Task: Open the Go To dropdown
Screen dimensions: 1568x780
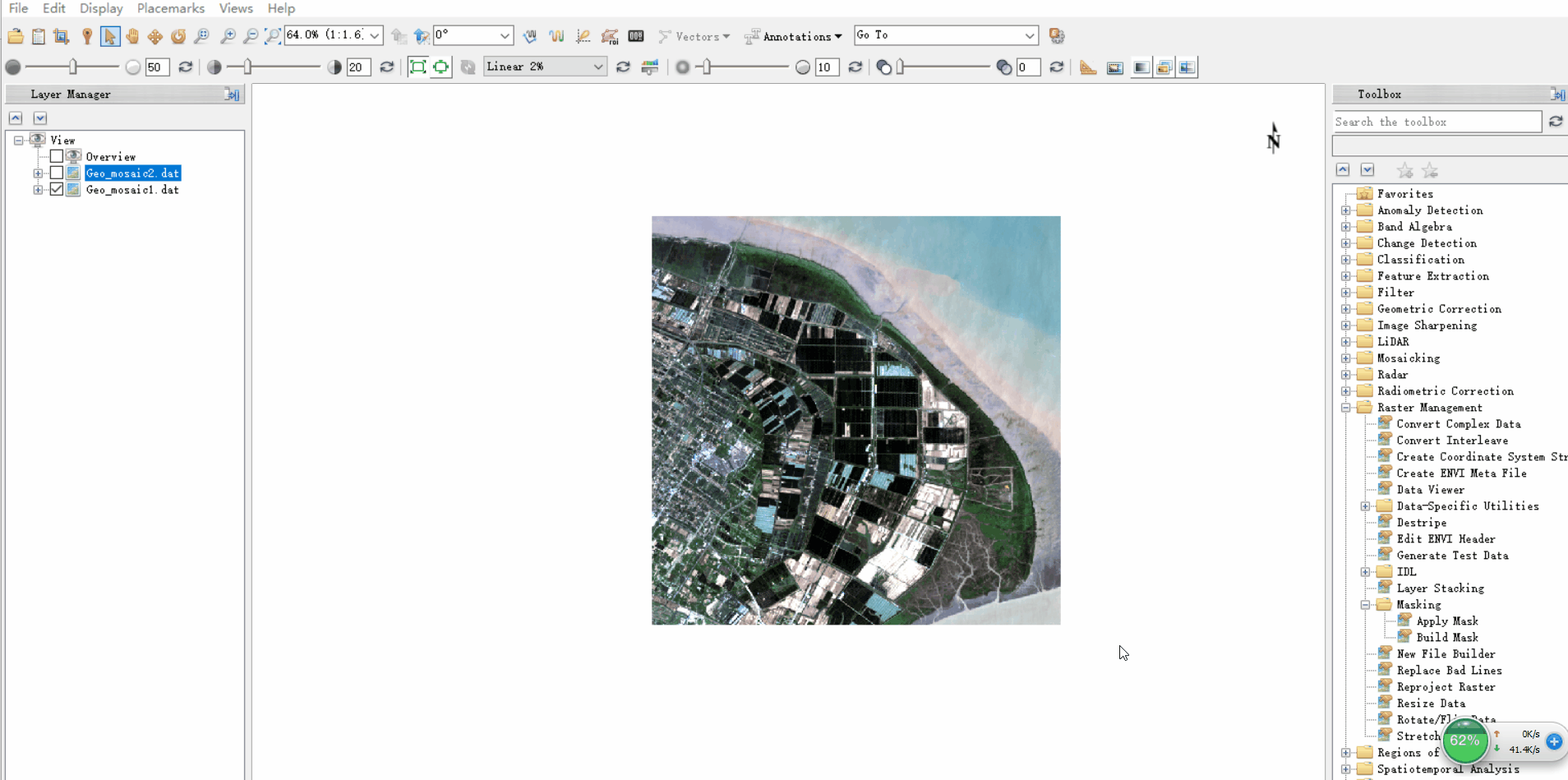Action: (1030, 35)
